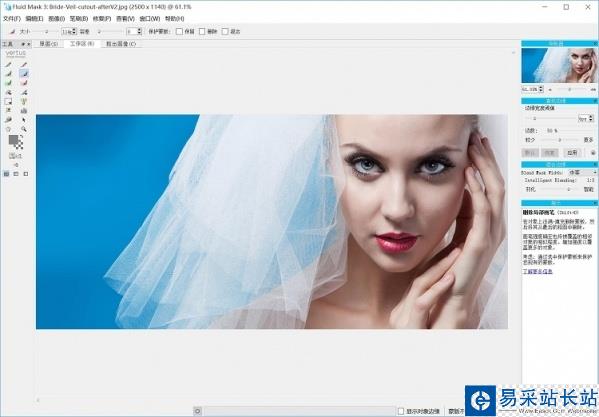Select the Keep Exact brush in toolbox
Screen dimensions: 599x417
[x=8, y=65]
